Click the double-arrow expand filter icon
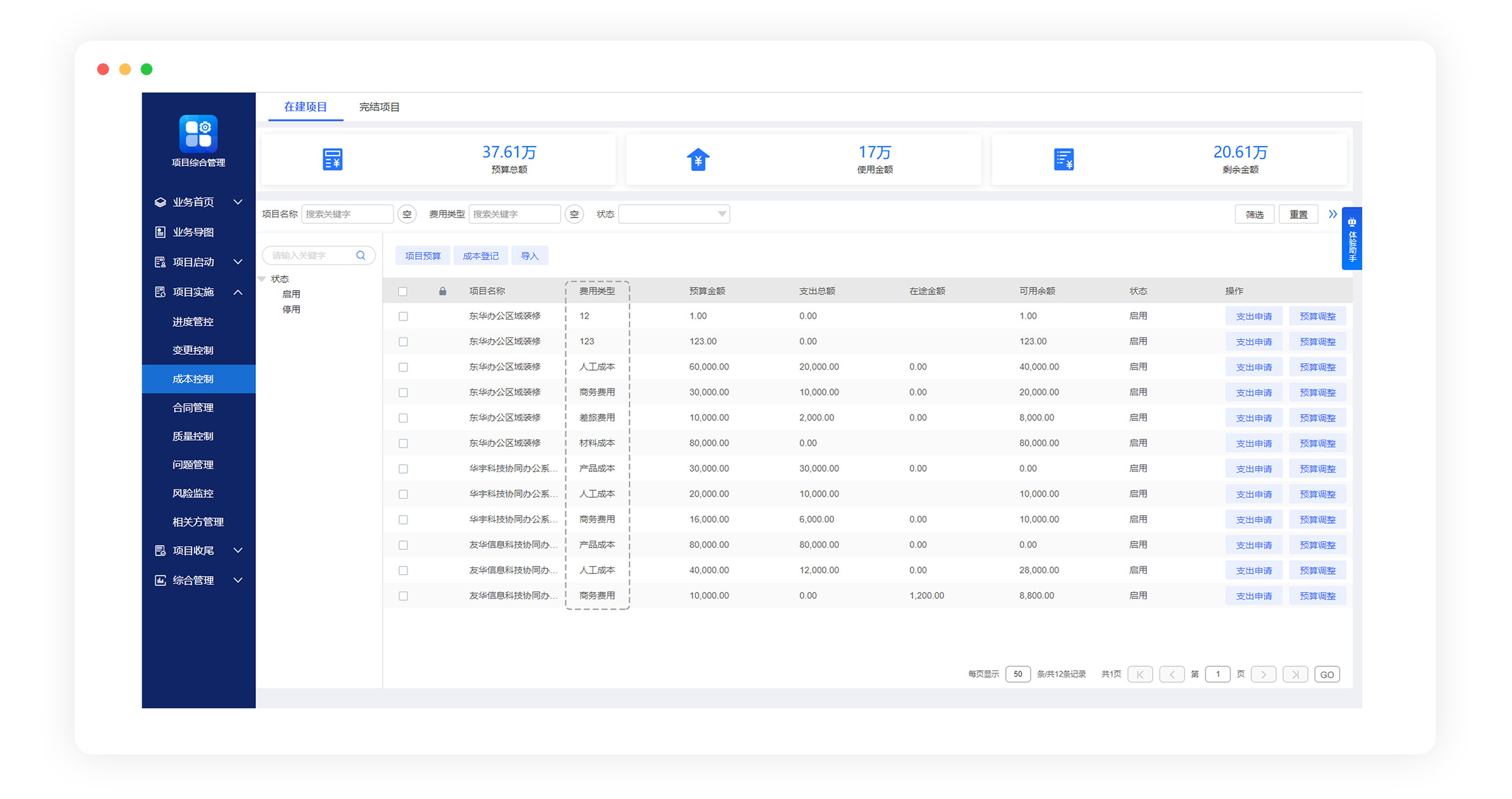This screenshot has width=1512, height=799. click(1332, 214)
